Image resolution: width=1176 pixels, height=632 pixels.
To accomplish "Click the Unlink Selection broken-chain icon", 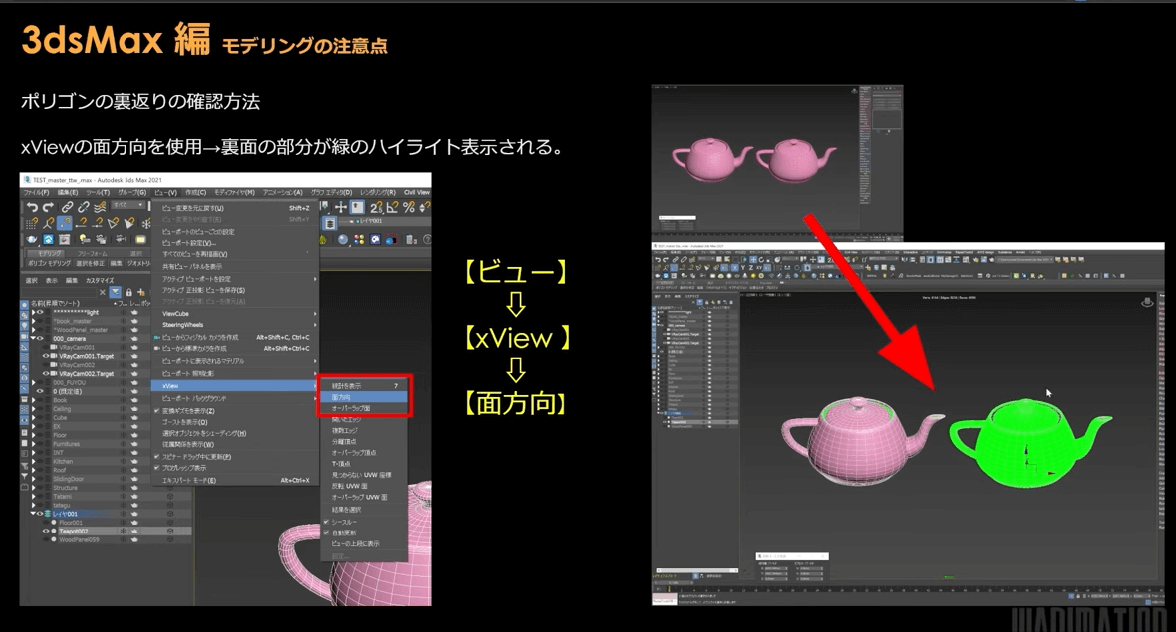I will click(83, 207).
